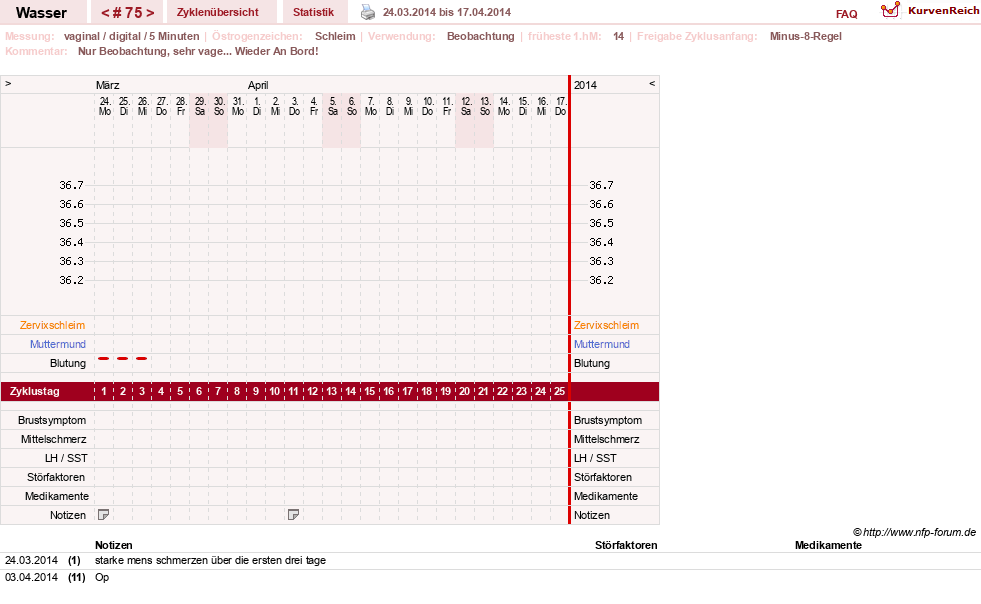
Task: Click the right-side Muttermund label
Action: pyautogui.click(x=602, y=344)
